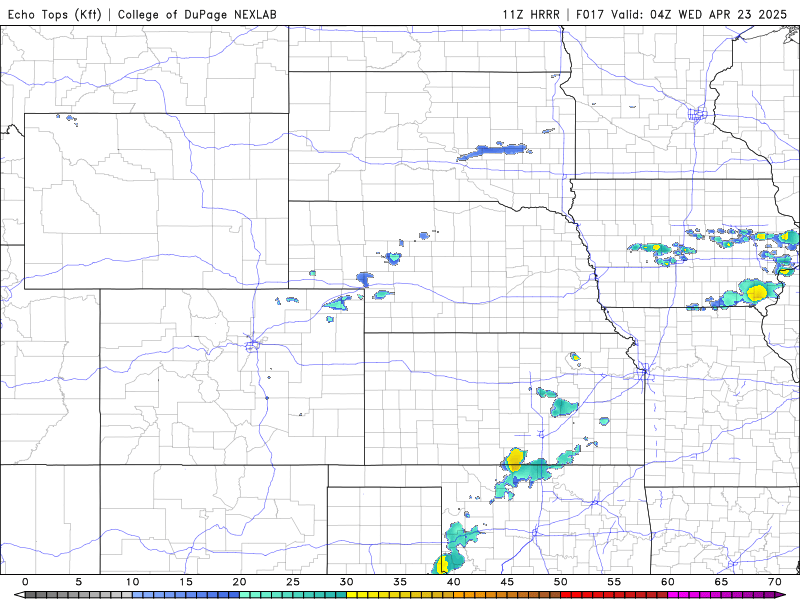
Task: Click the yellow-topped cell cut off at the map's bottom edge
Action: pyautogui.click(x=442, y=565)
